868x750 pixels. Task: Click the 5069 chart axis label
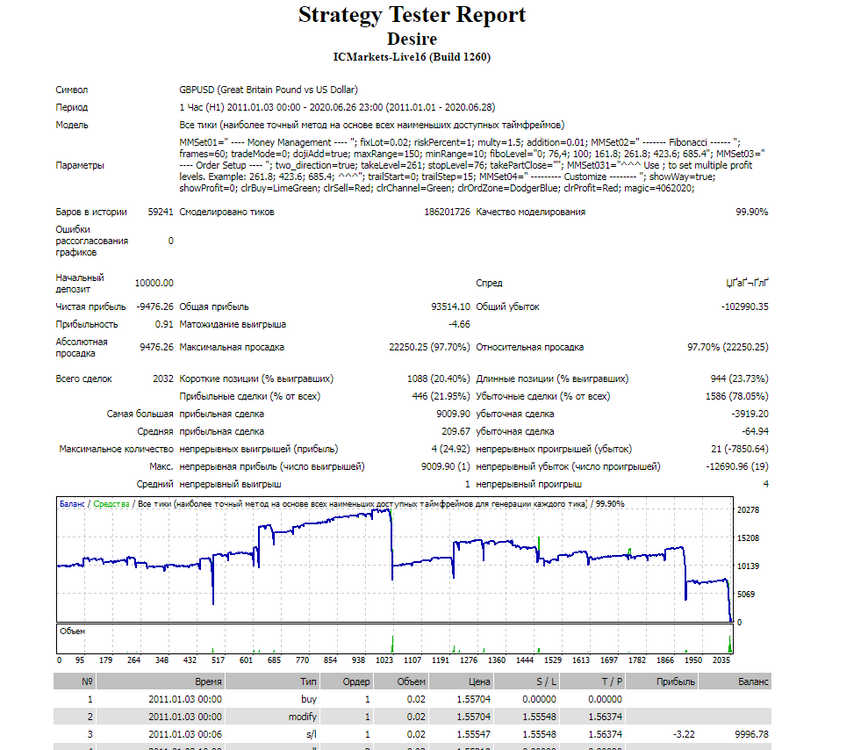(746, 594)
